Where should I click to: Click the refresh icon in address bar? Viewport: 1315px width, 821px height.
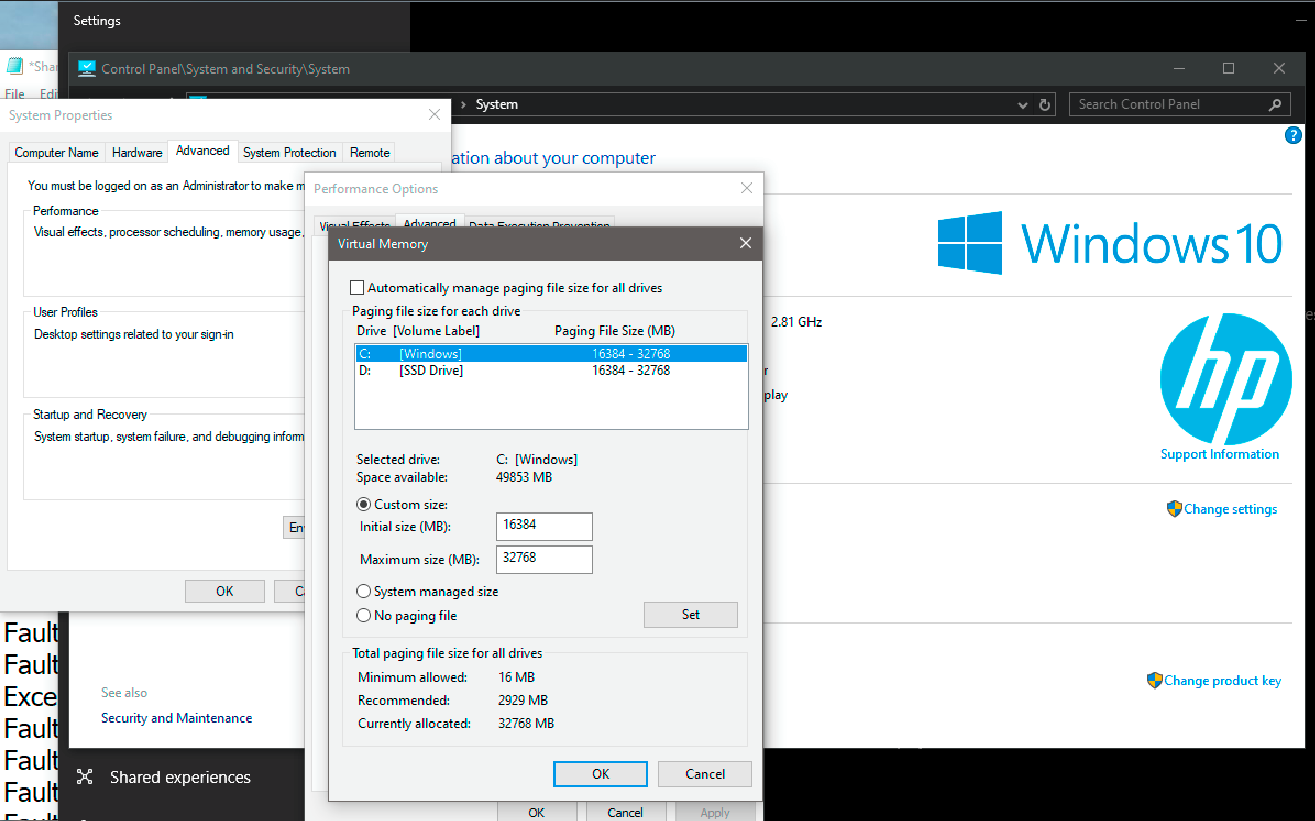point(1045,105)
